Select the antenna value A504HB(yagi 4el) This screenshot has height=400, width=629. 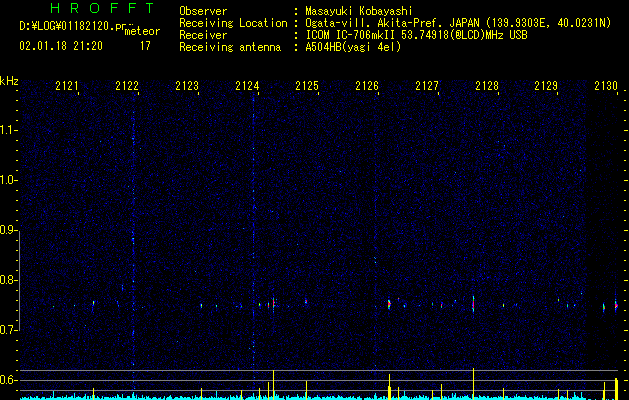[x=353, y=47]
